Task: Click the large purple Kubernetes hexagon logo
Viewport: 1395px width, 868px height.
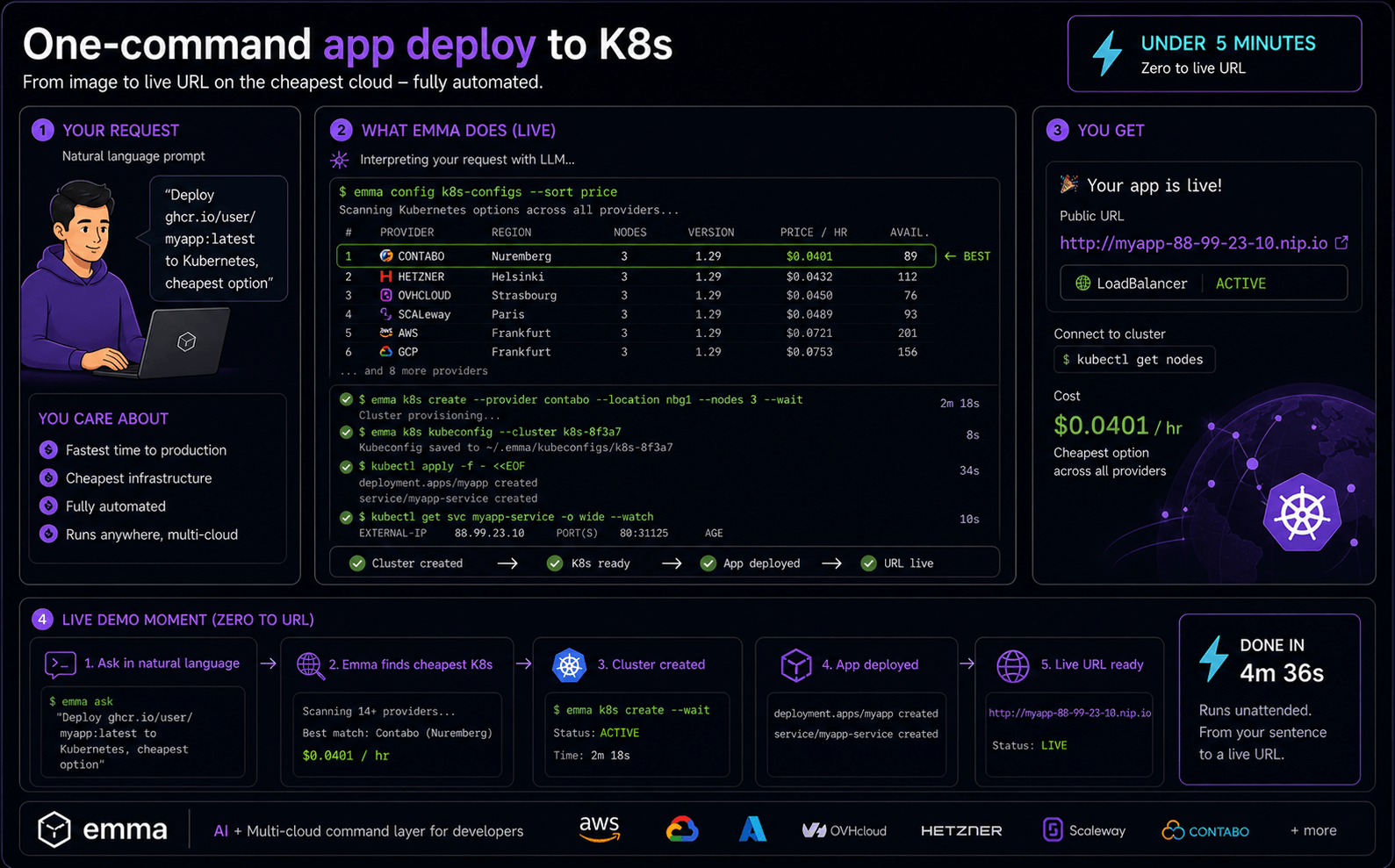Action: coord(1302,513)
